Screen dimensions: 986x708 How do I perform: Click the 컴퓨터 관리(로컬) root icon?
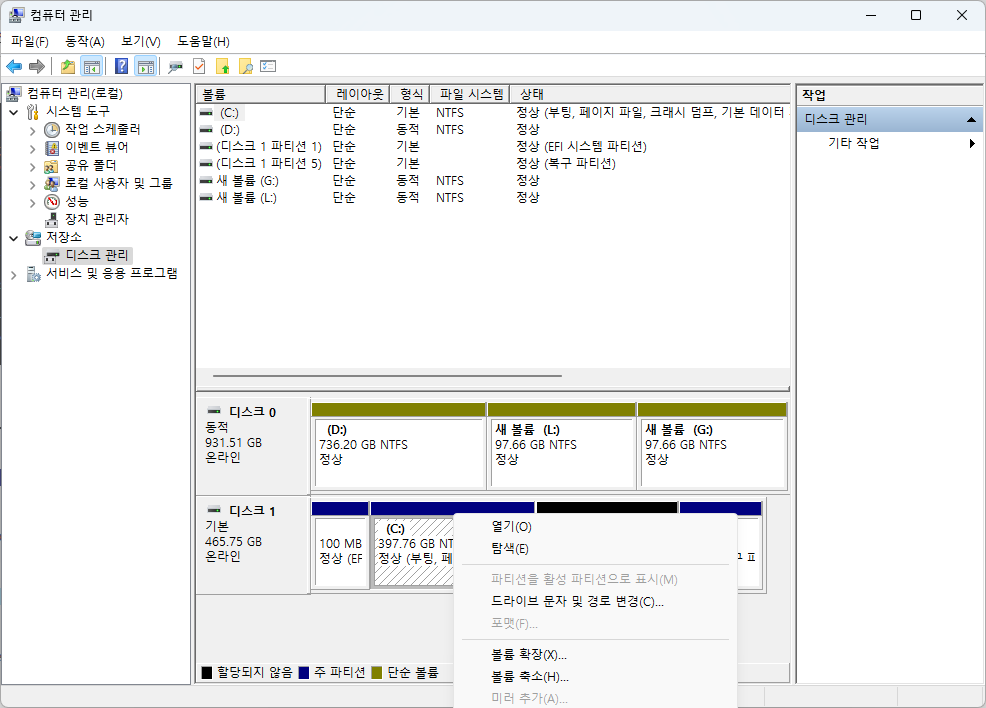(14, 94)
